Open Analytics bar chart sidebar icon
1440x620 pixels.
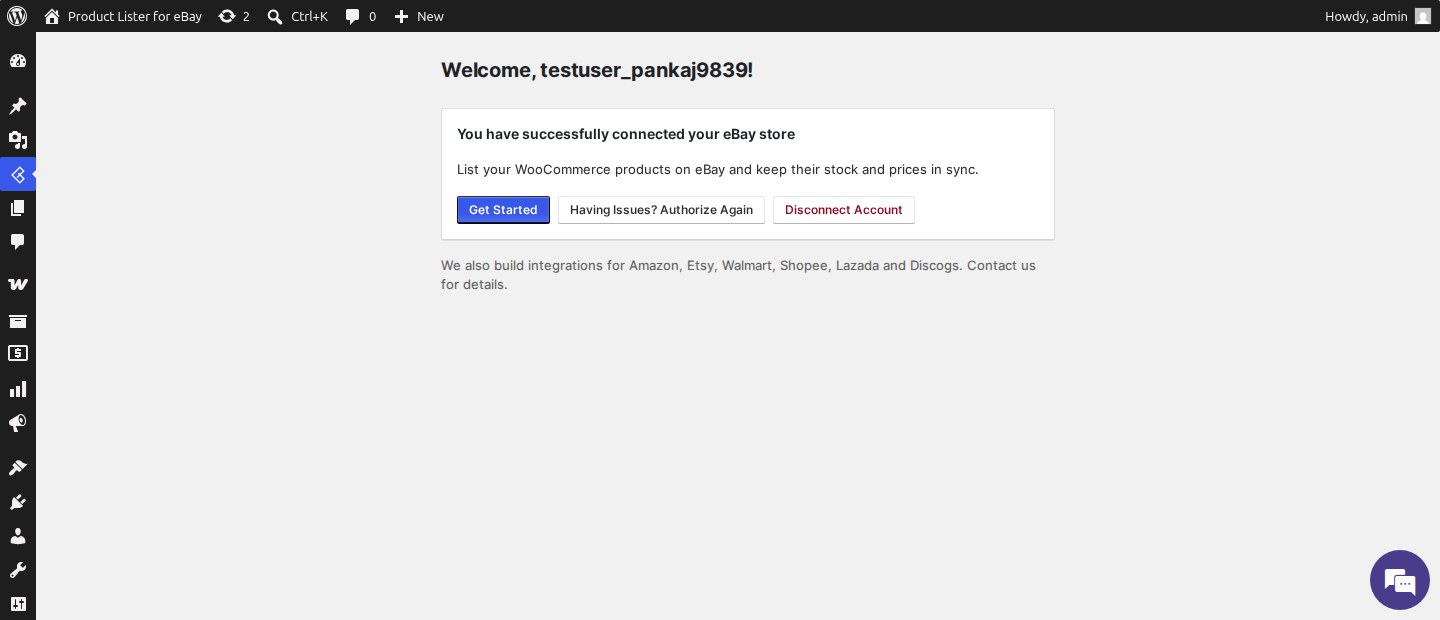(x=18, y=389)
